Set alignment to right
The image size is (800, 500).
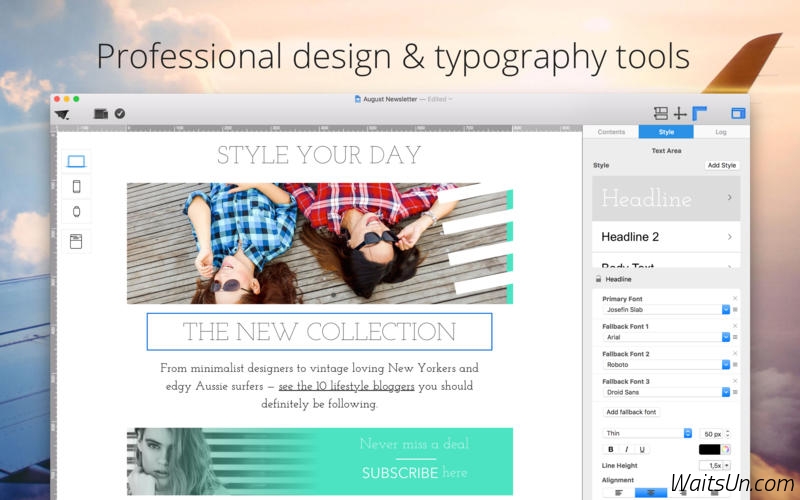point(683,493)
